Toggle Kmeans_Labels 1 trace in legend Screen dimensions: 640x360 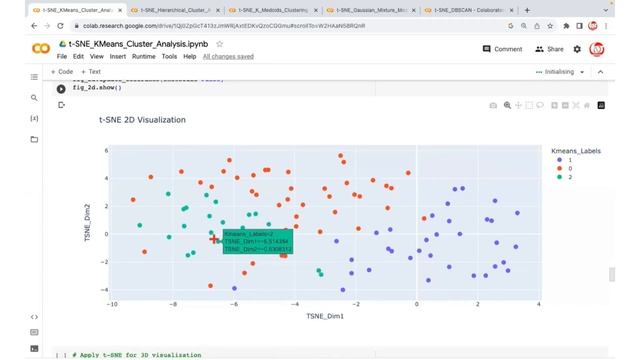(565, 160)
